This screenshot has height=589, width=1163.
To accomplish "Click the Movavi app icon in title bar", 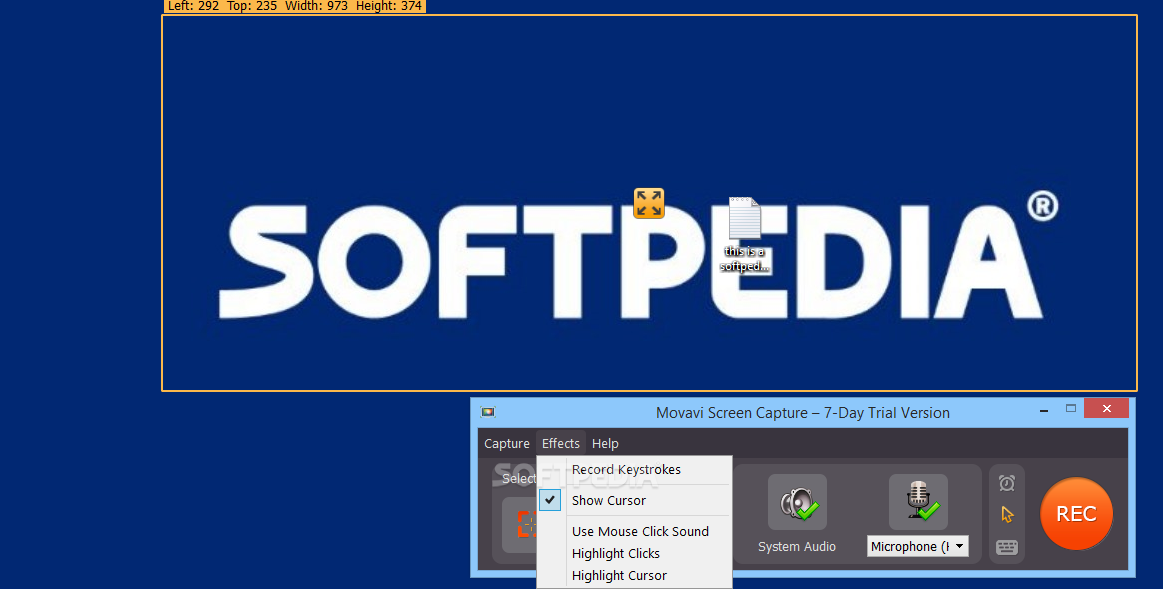I will (x=487, y=412).
